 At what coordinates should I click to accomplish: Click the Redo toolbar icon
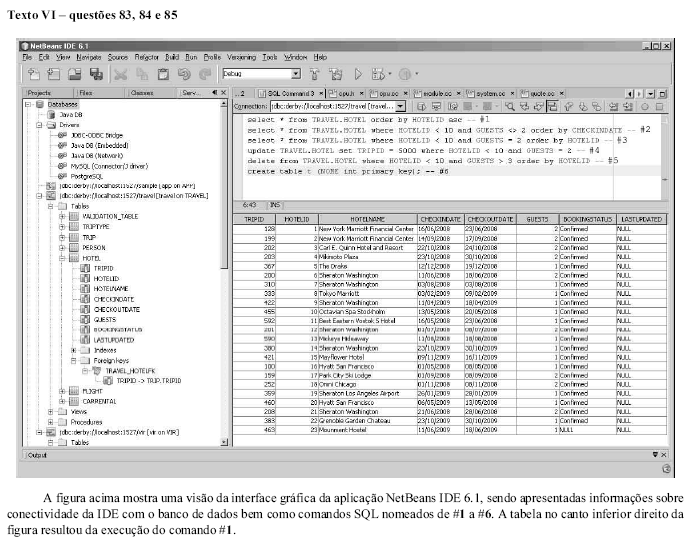[x=205, y=75]
